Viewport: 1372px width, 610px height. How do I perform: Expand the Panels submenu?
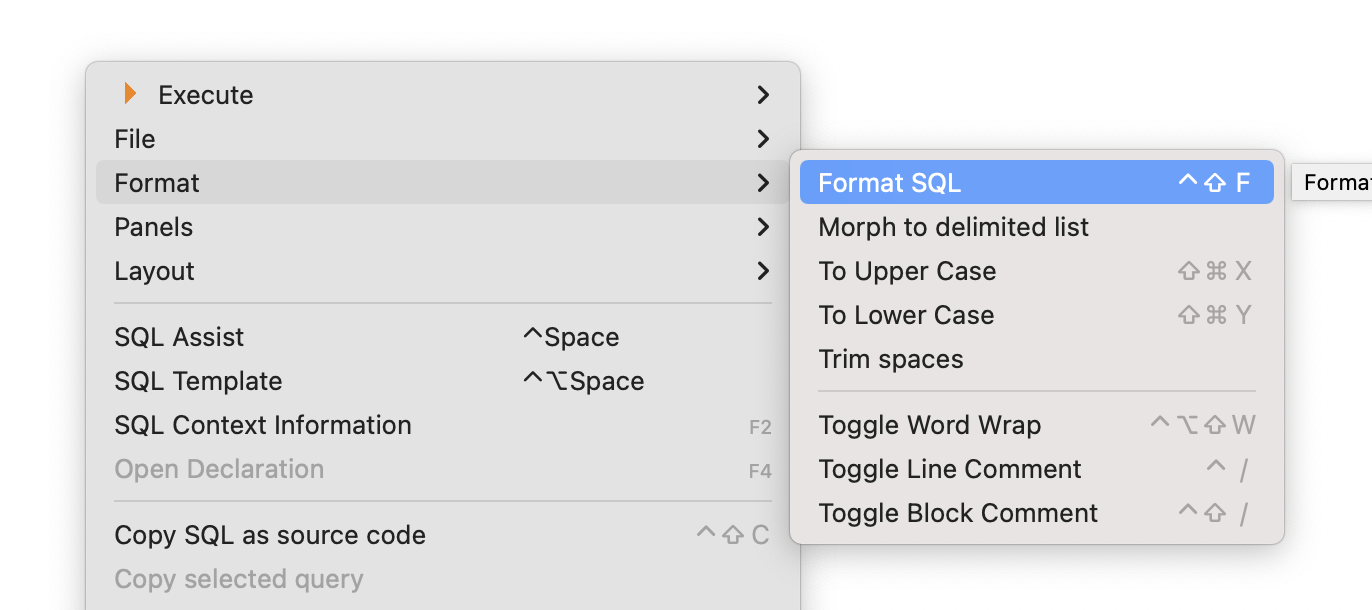coord(154,227)
